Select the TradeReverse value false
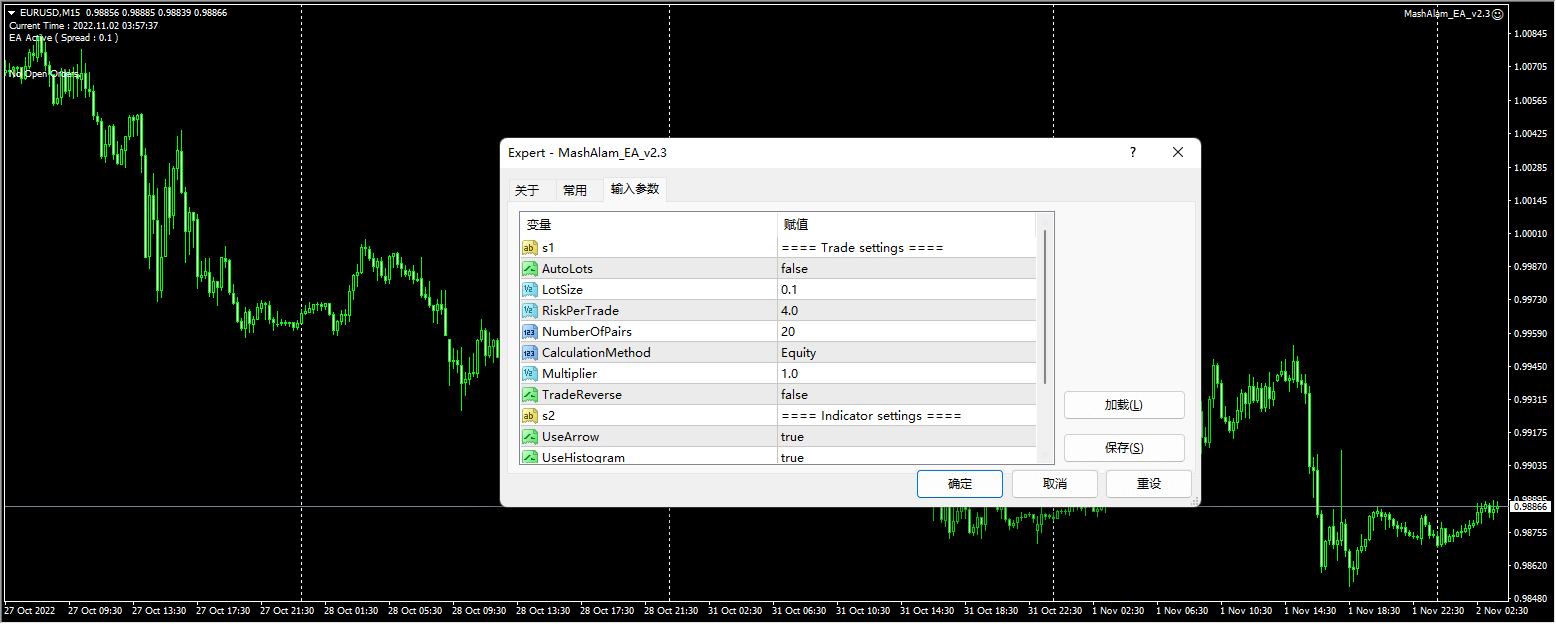The height and width of the screenshot is (624, 1556). [x=907, y=395]
